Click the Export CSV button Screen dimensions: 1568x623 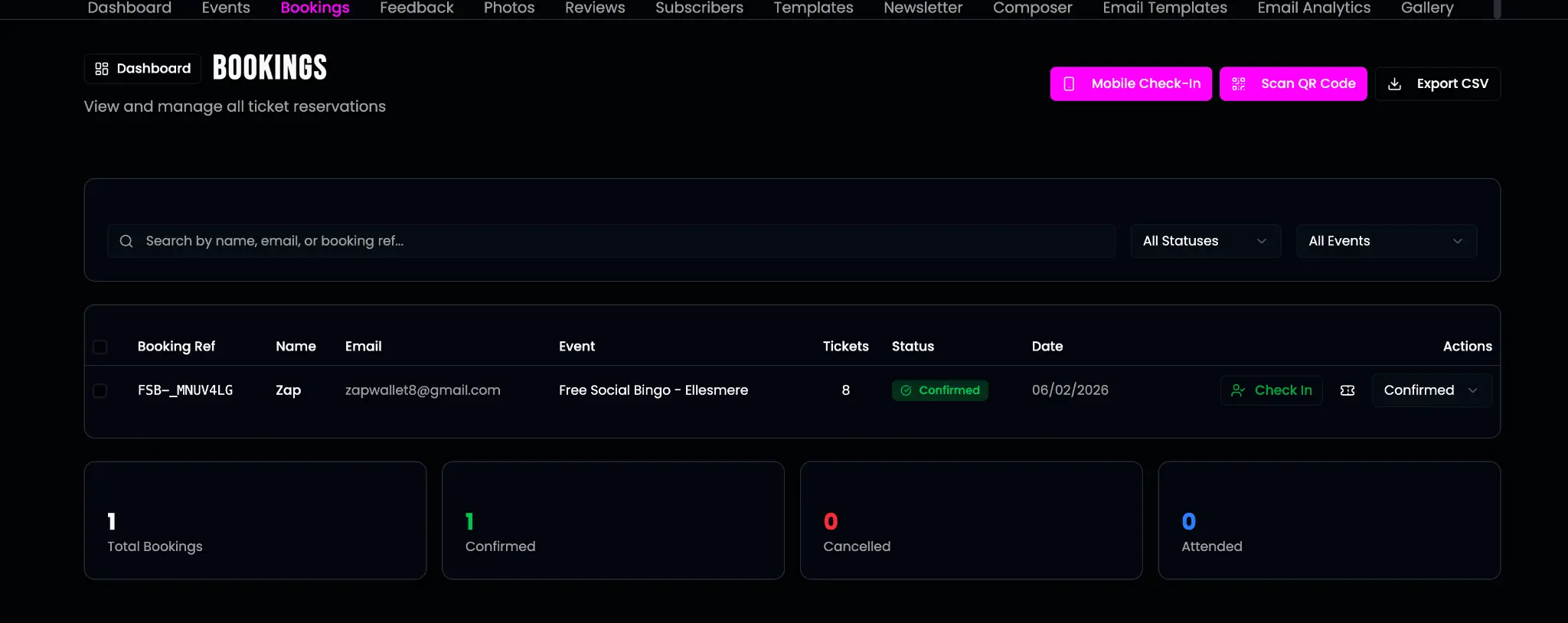point(1437,84)
